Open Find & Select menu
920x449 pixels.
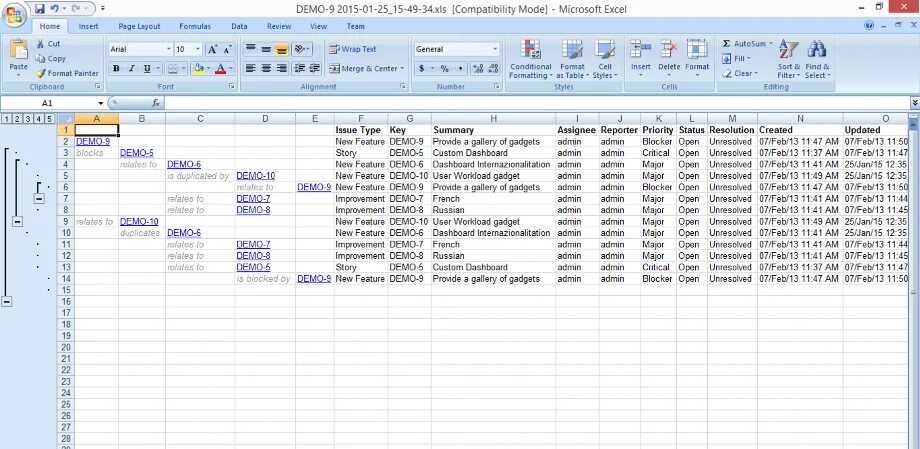pyautogui.click(x=817, y=59)
